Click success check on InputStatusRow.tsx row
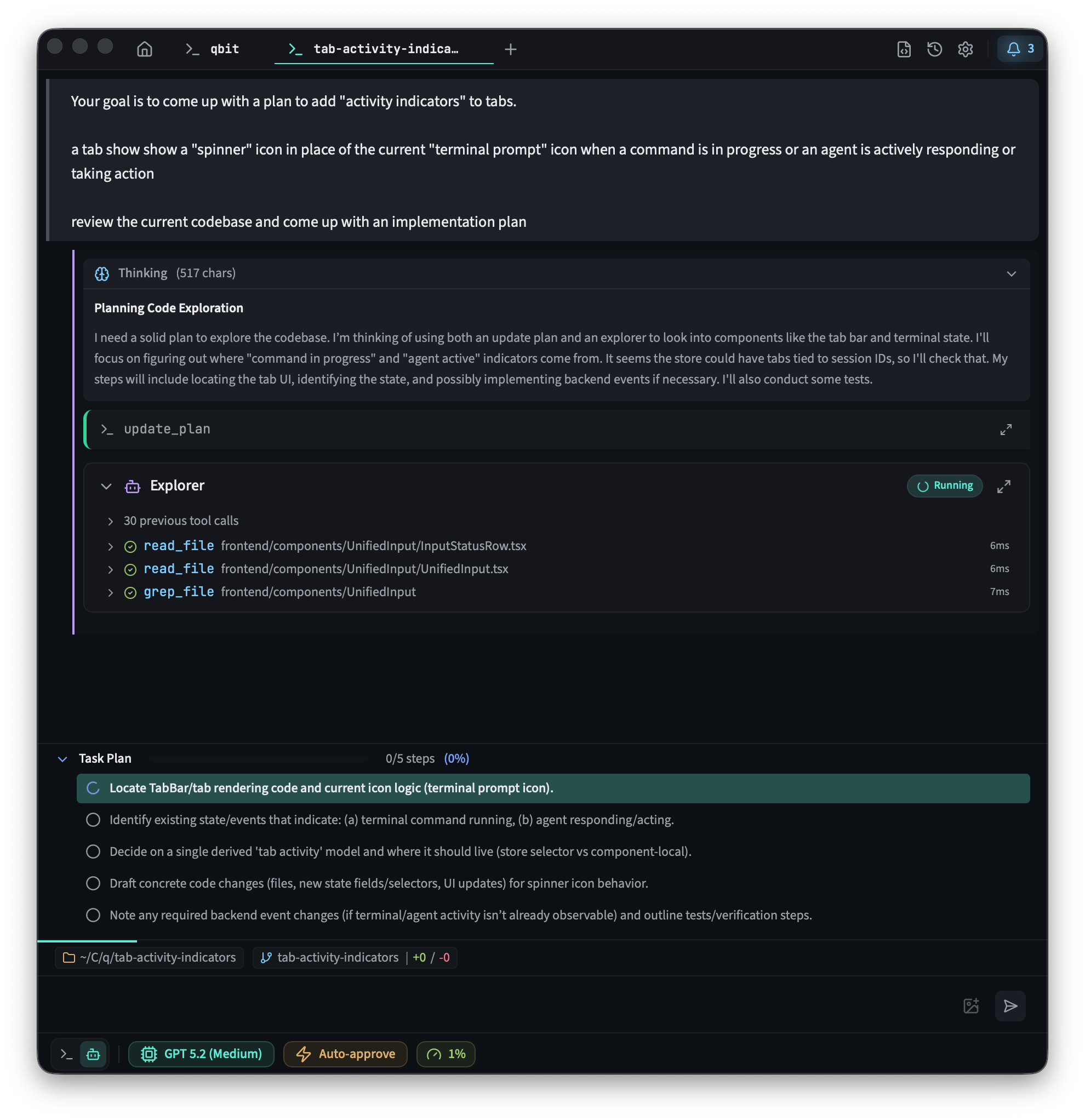Viewport: 1085px width, 1120px height. [x=130, y=547]
